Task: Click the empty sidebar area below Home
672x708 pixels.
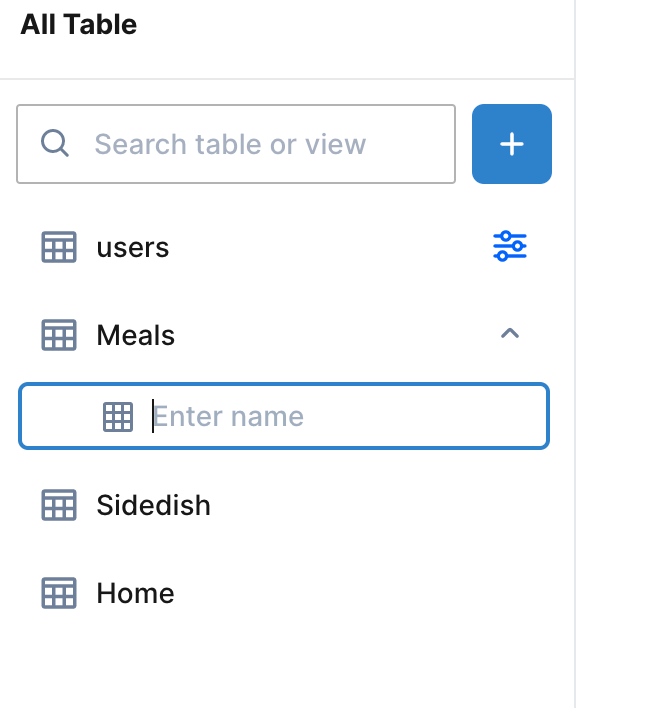Action: [x=280, y=660]
